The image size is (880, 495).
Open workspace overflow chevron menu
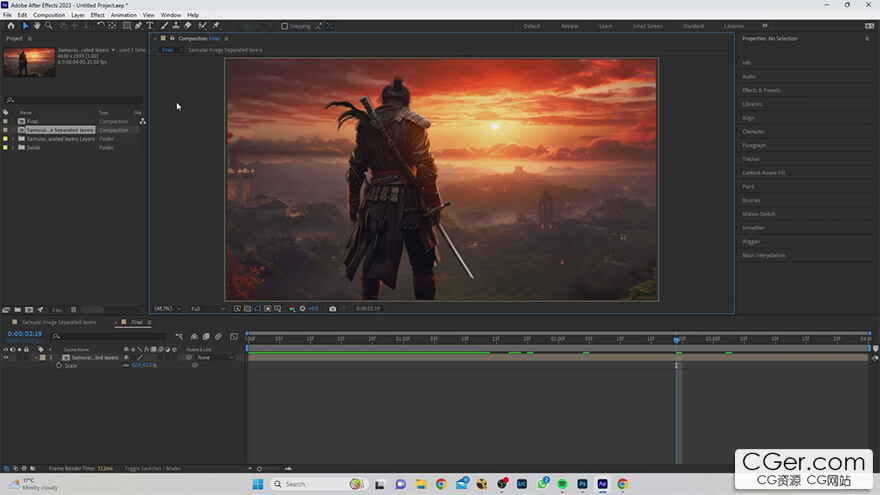coord(764,26)
